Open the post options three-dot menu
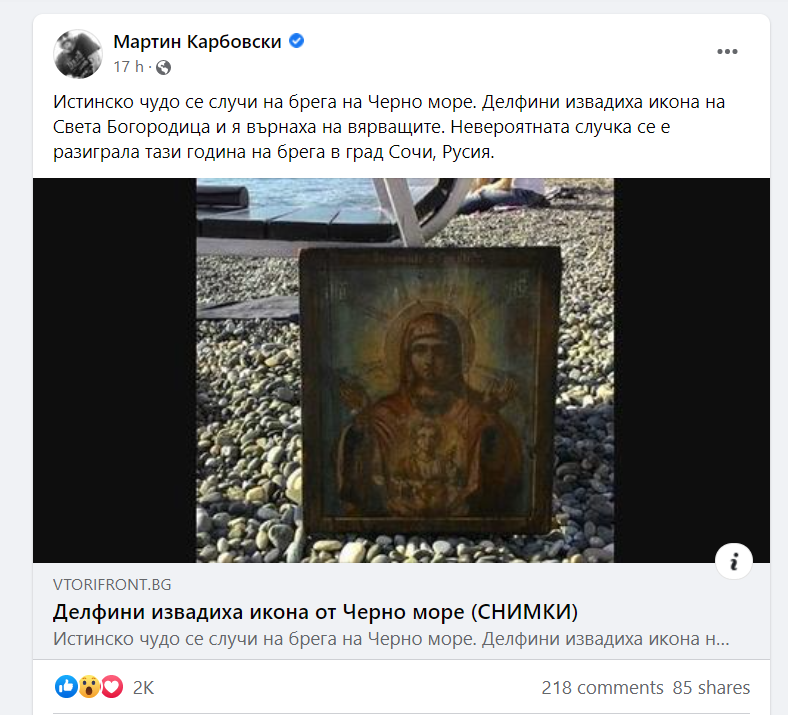Image resolution: width=788 pixels, height=715 pixels. tap(727, 52)
